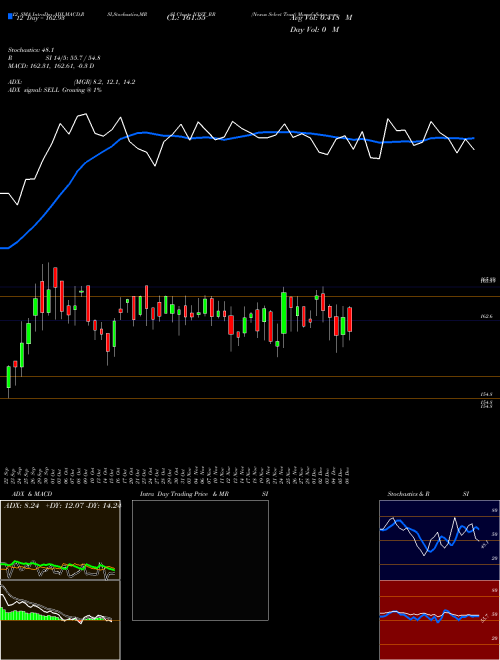Click the 'ADX signal: SELL Growing @ 1%' line

click(55, 90)
